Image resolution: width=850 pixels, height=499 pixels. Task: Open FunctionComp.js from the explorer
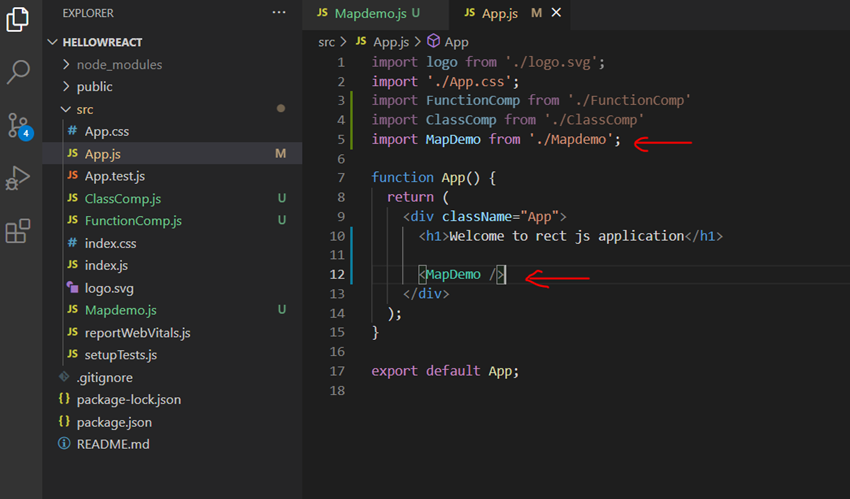(x=133, y=221)
